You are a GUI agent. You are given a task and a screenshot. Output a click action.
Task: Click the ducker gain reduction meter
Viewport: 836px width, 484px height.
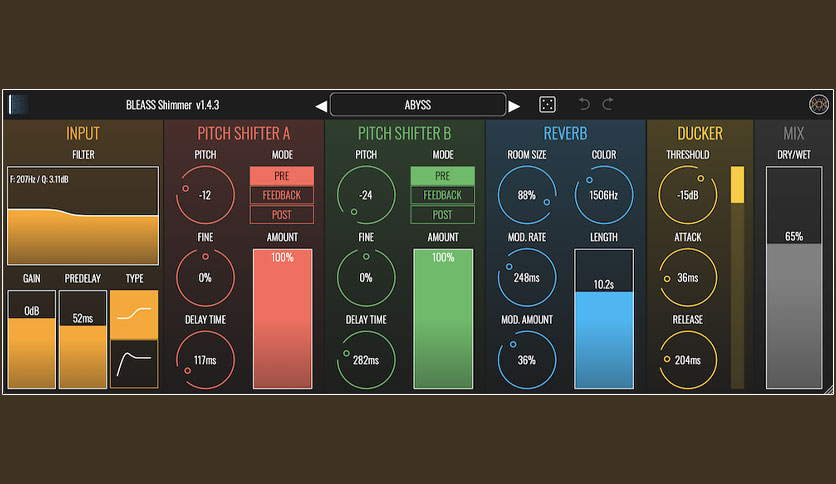[x=737, y=278]
